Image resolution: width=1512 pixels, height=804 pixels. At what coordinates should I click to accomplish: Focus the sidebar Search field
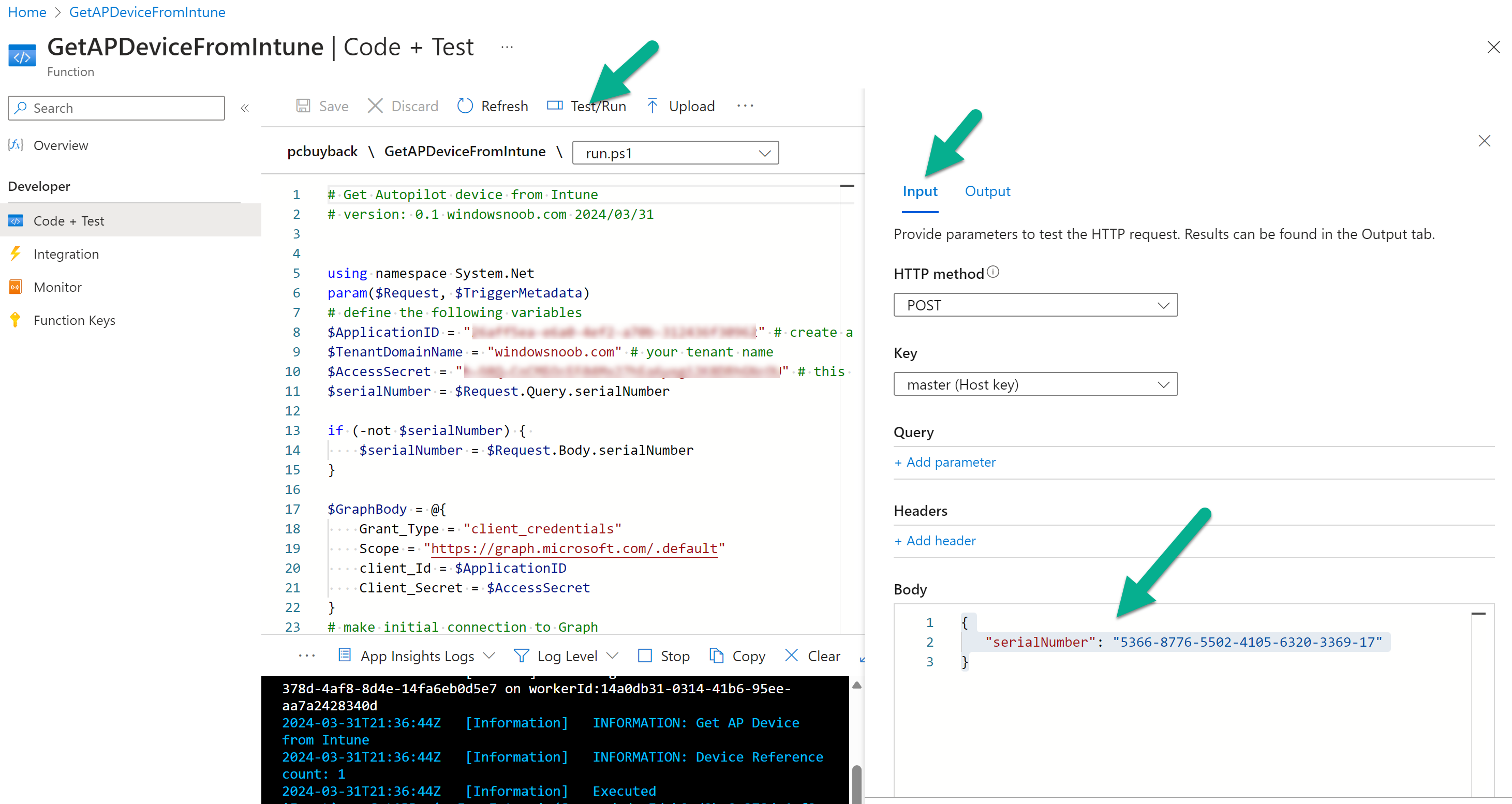[116, 108]
